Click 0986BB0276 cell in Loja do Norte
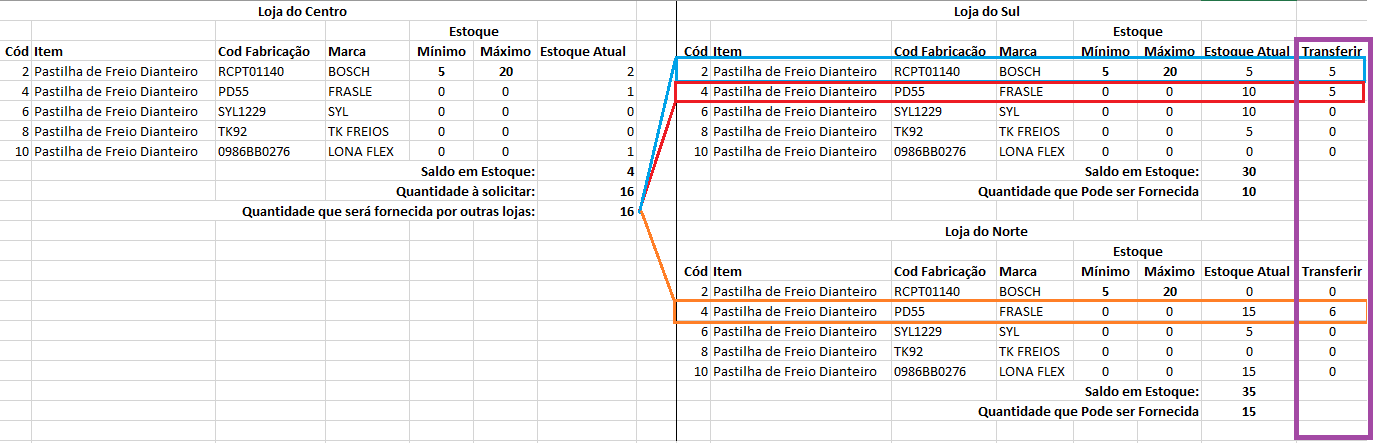Image resolution: width=1375 pixels, height=443 pixels. pyautogui.click(x=930, y=371)
